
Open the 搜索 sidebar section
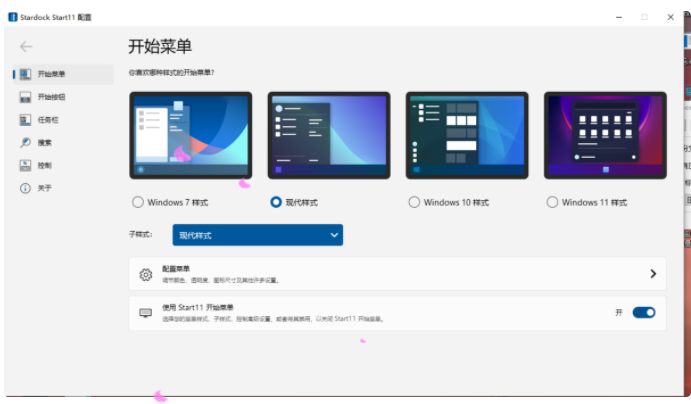(x=63, y=143)
